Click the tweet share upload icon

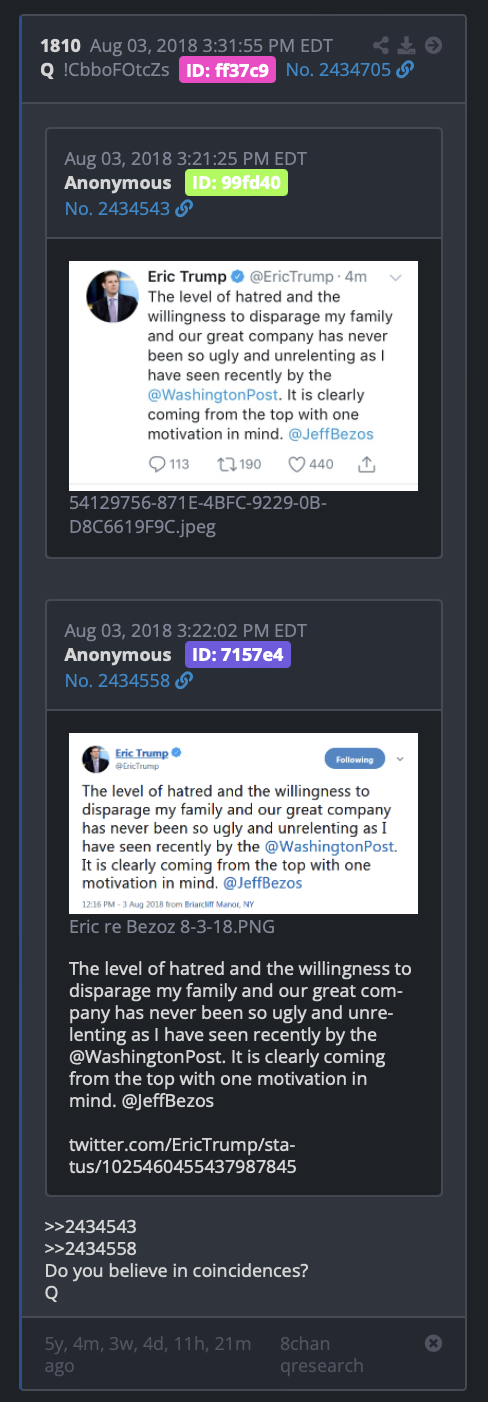click(366, 464)
